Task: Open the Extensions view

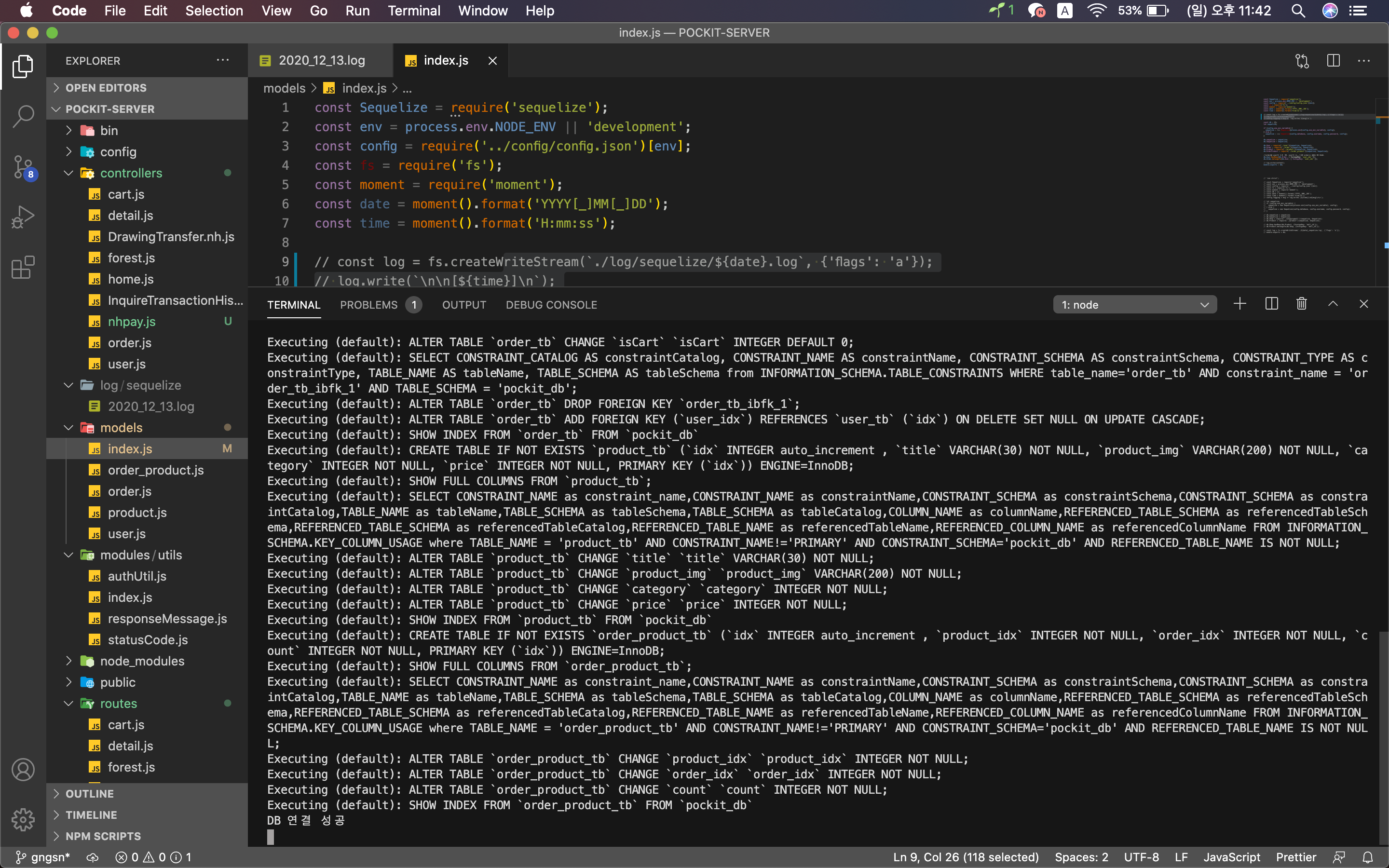Action: [23, 268]
